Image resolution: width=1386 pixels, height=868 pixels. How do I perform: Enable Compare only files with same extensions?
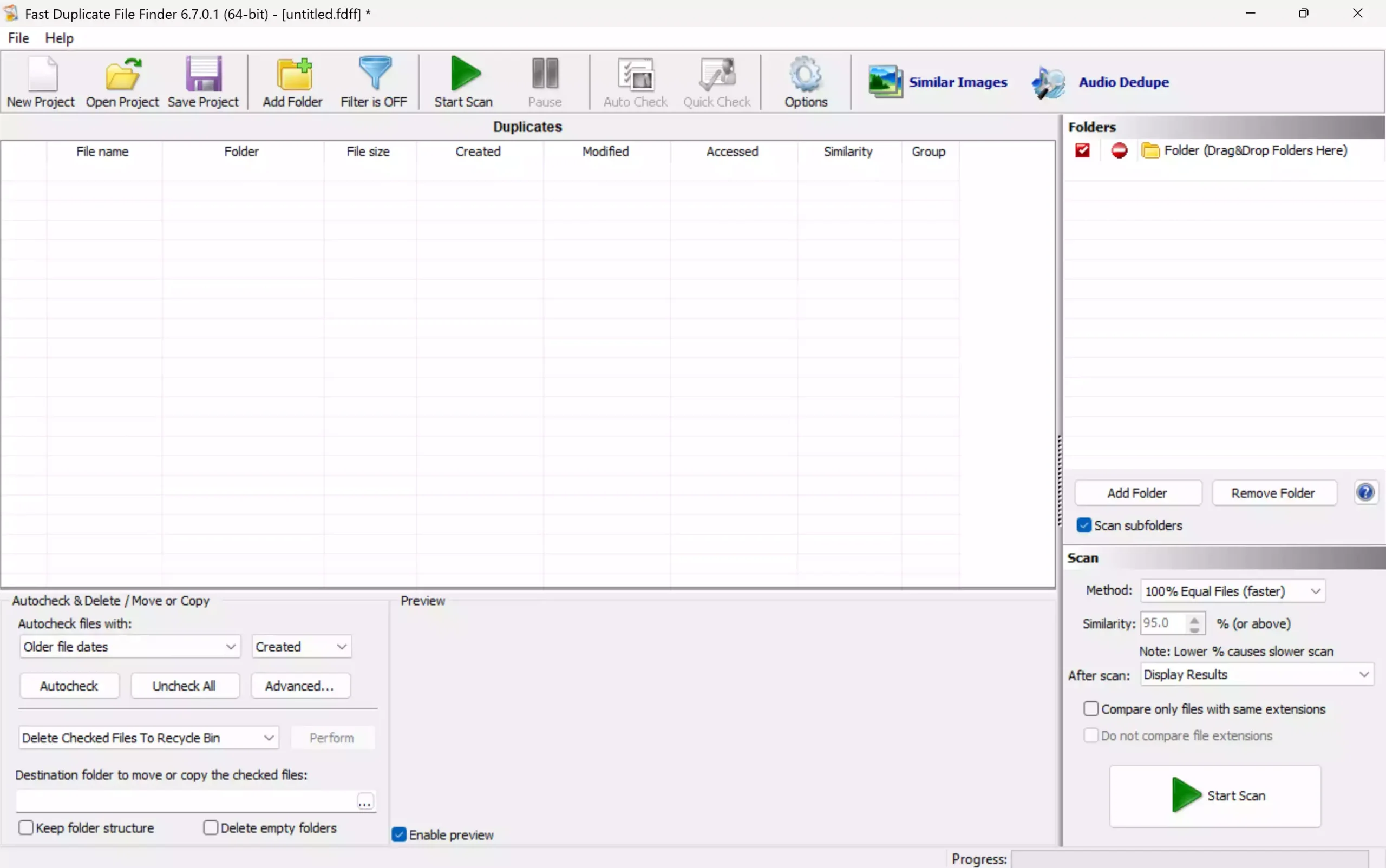tap(1092, 708)
